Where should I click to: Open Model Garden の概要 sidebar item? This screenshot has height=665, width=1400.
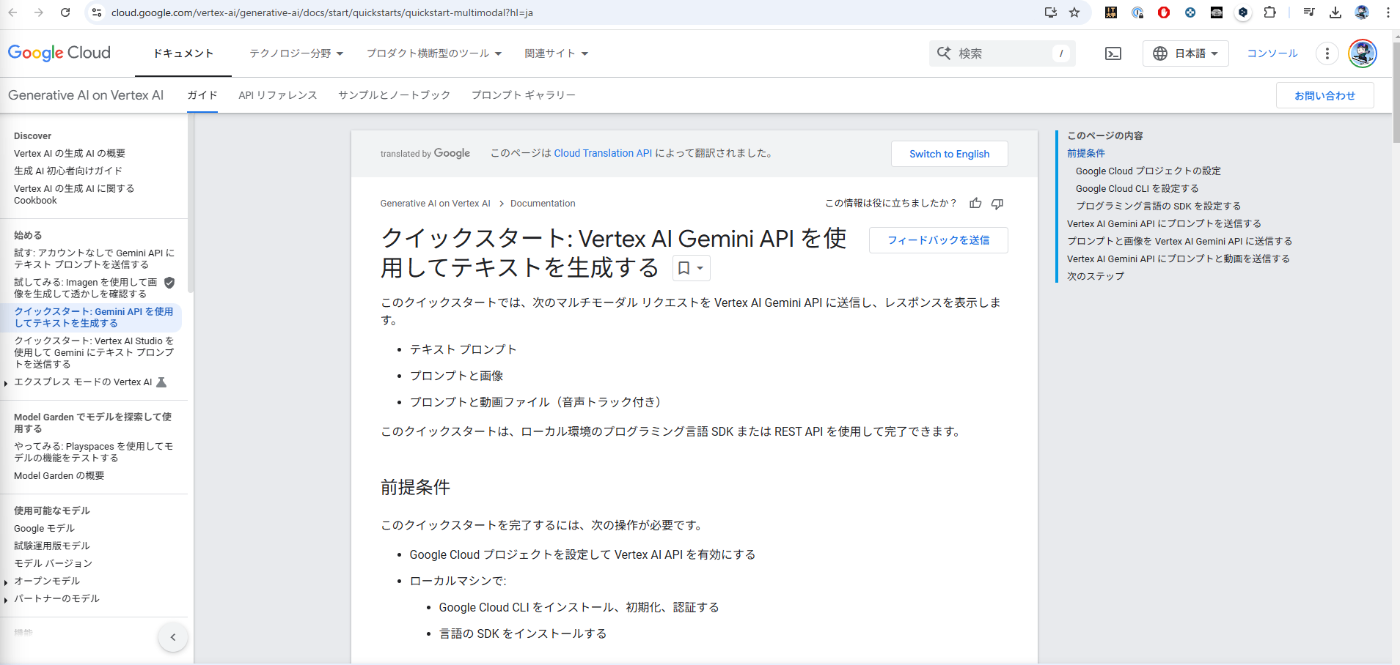(x=59, y=476)
